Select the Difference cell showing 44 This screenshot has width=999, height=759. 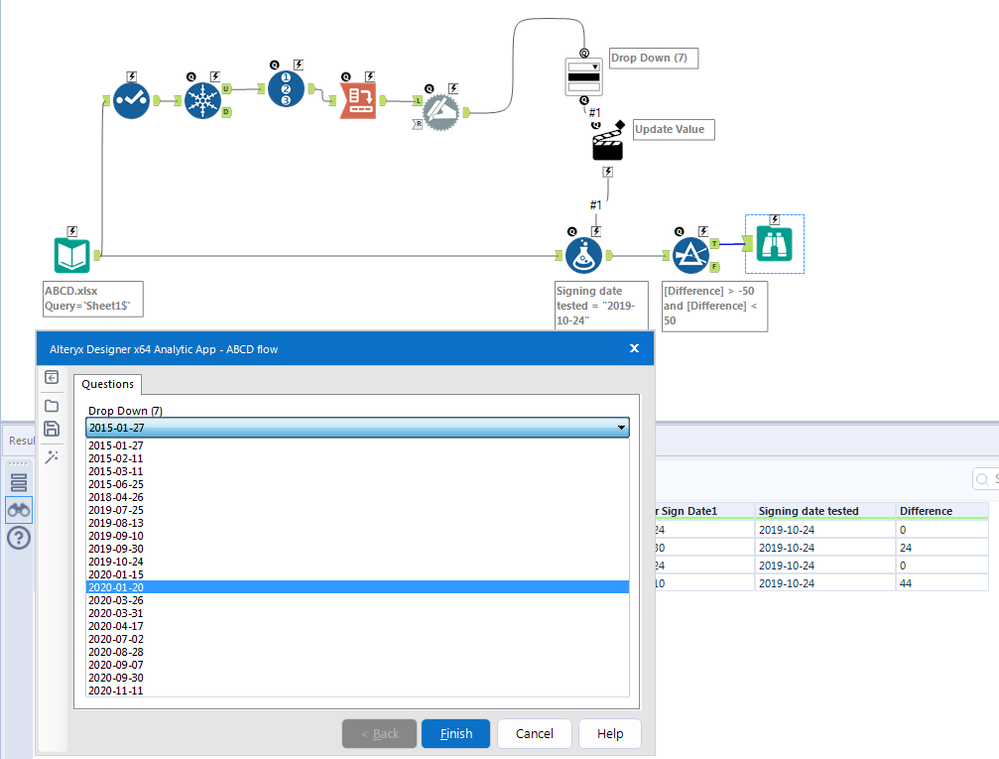[x=942, y=583]
